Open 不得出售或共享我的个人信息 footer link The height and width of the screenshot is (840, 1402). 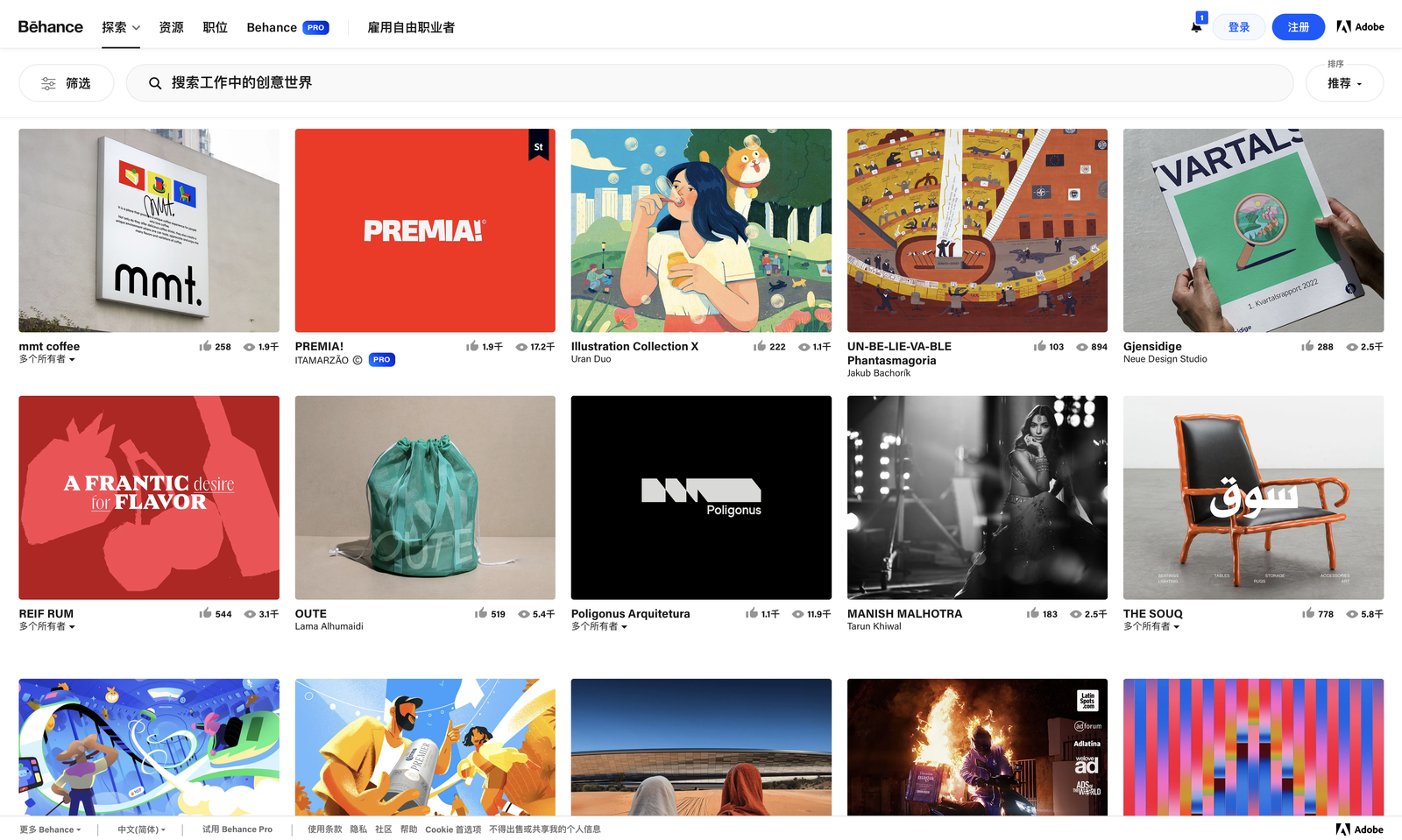pyautogui.click(x=545, y=829)
